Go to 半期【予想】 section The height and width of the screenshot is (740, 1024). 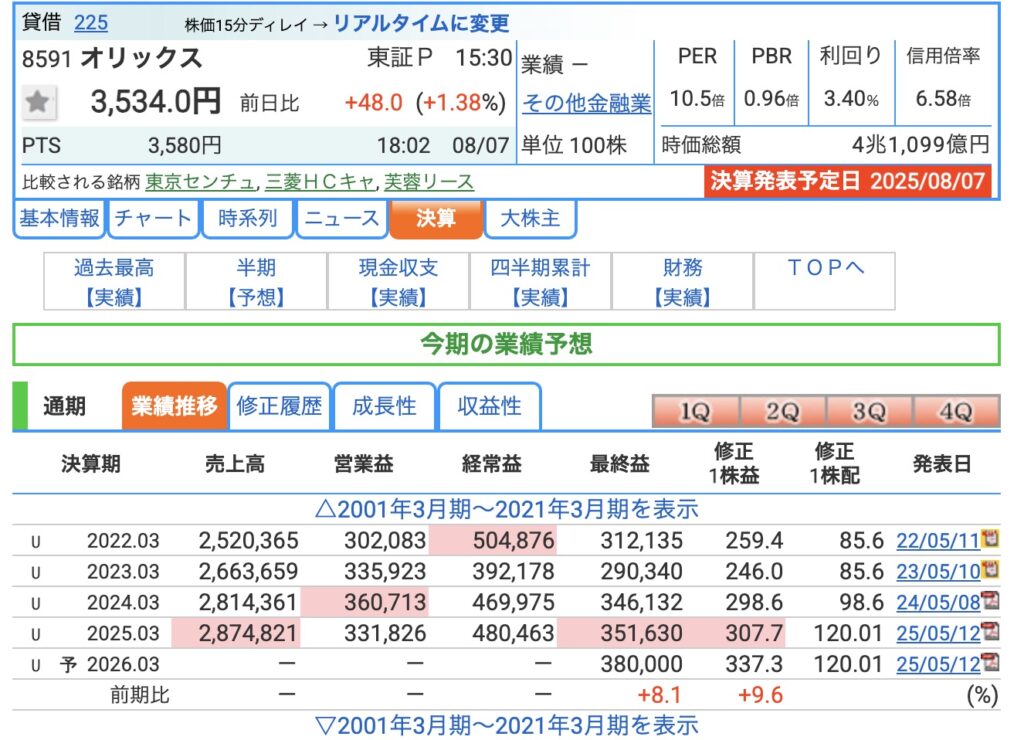(x=256, y=282)
